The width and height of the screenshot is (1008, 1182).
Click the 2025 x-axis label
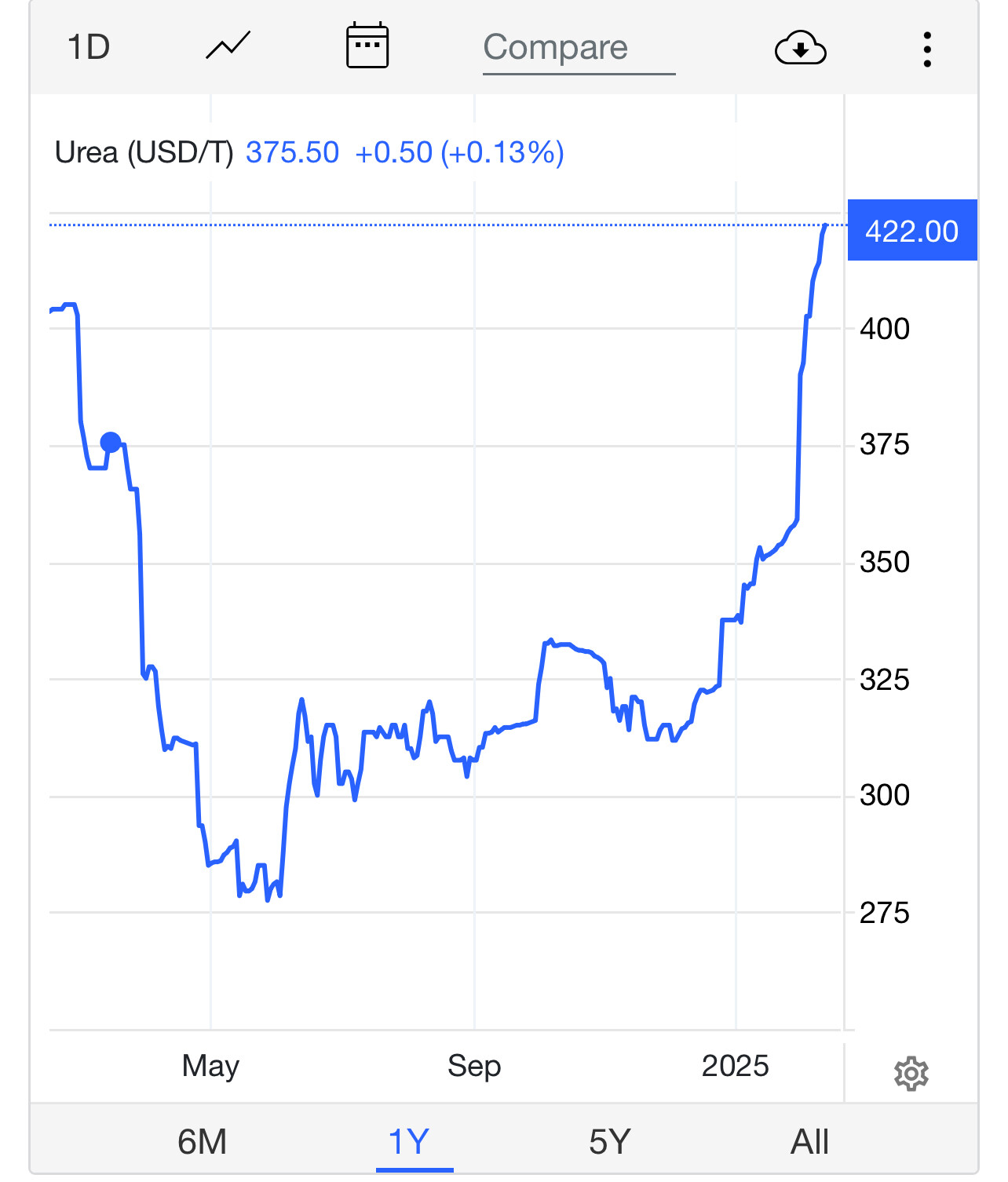click(x=735, y=1066)
